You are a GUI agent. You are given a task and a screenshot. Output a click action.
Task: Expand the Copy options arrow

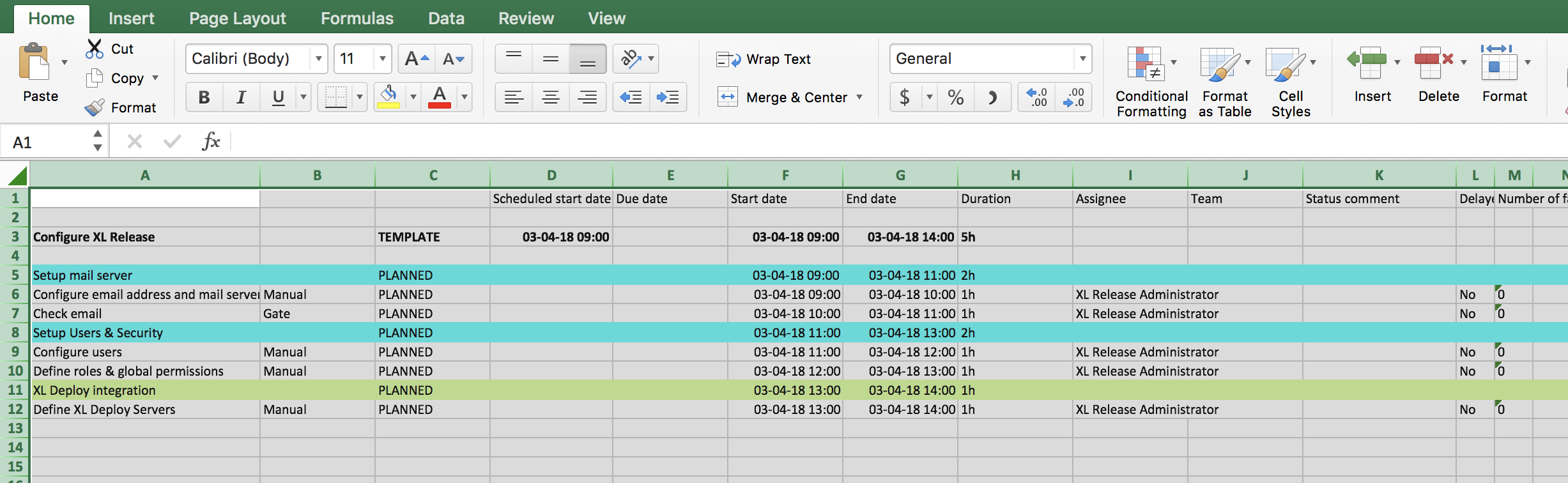click(x=155, y=78)
